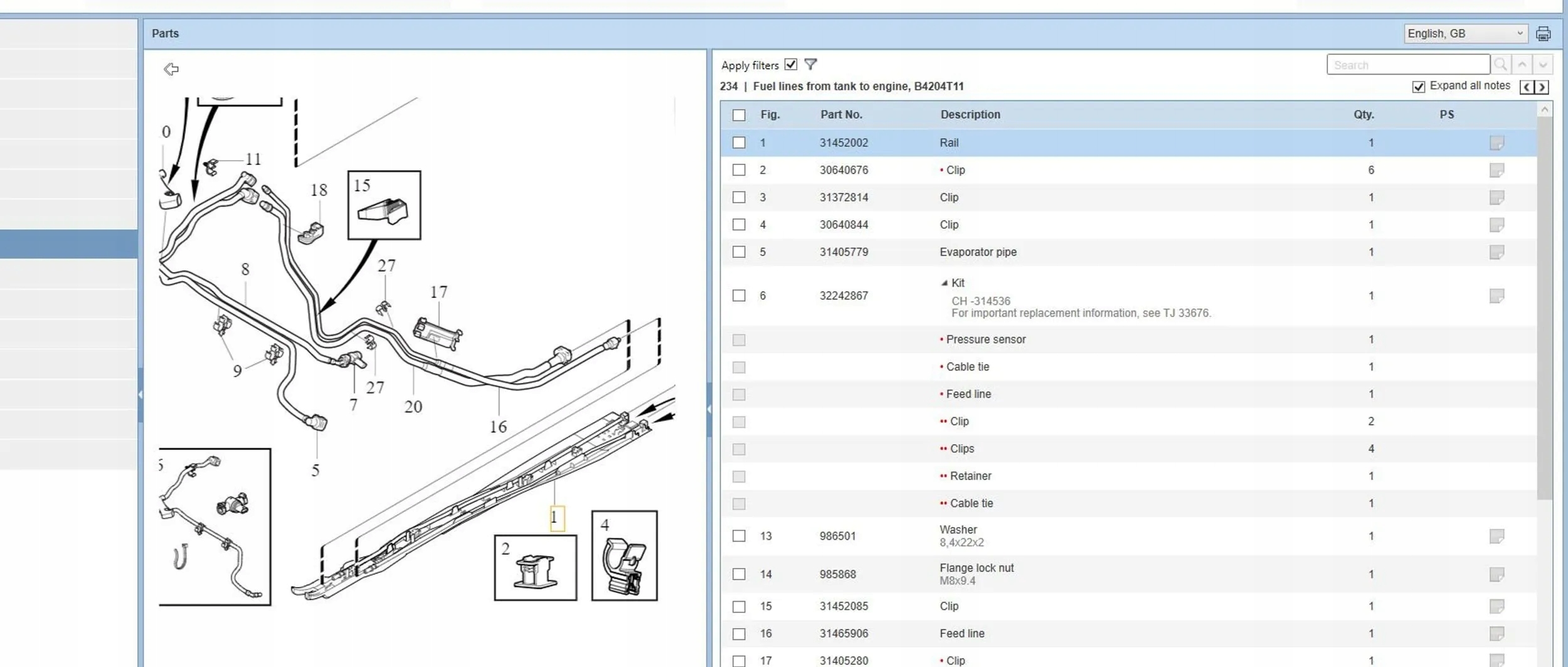
Task: Toggle the Apply filters checkbox
Action: click(790, 65)
